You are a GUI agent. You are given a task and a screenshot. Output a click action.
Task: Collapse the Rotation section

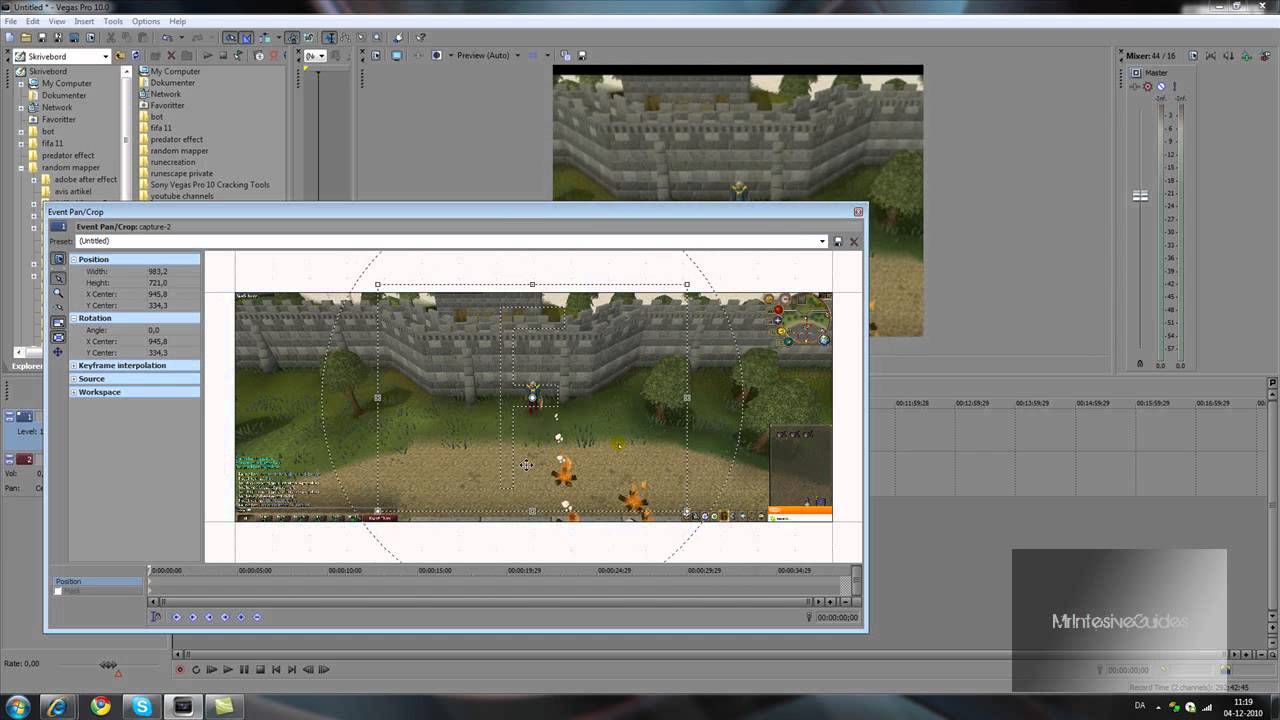74,318
